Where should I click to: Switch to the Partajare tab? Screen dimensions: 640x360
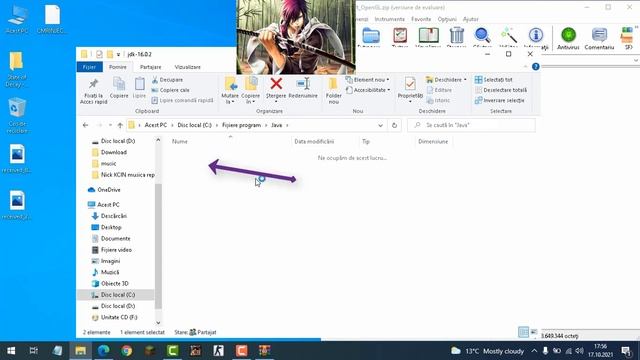tap(150, 67)
